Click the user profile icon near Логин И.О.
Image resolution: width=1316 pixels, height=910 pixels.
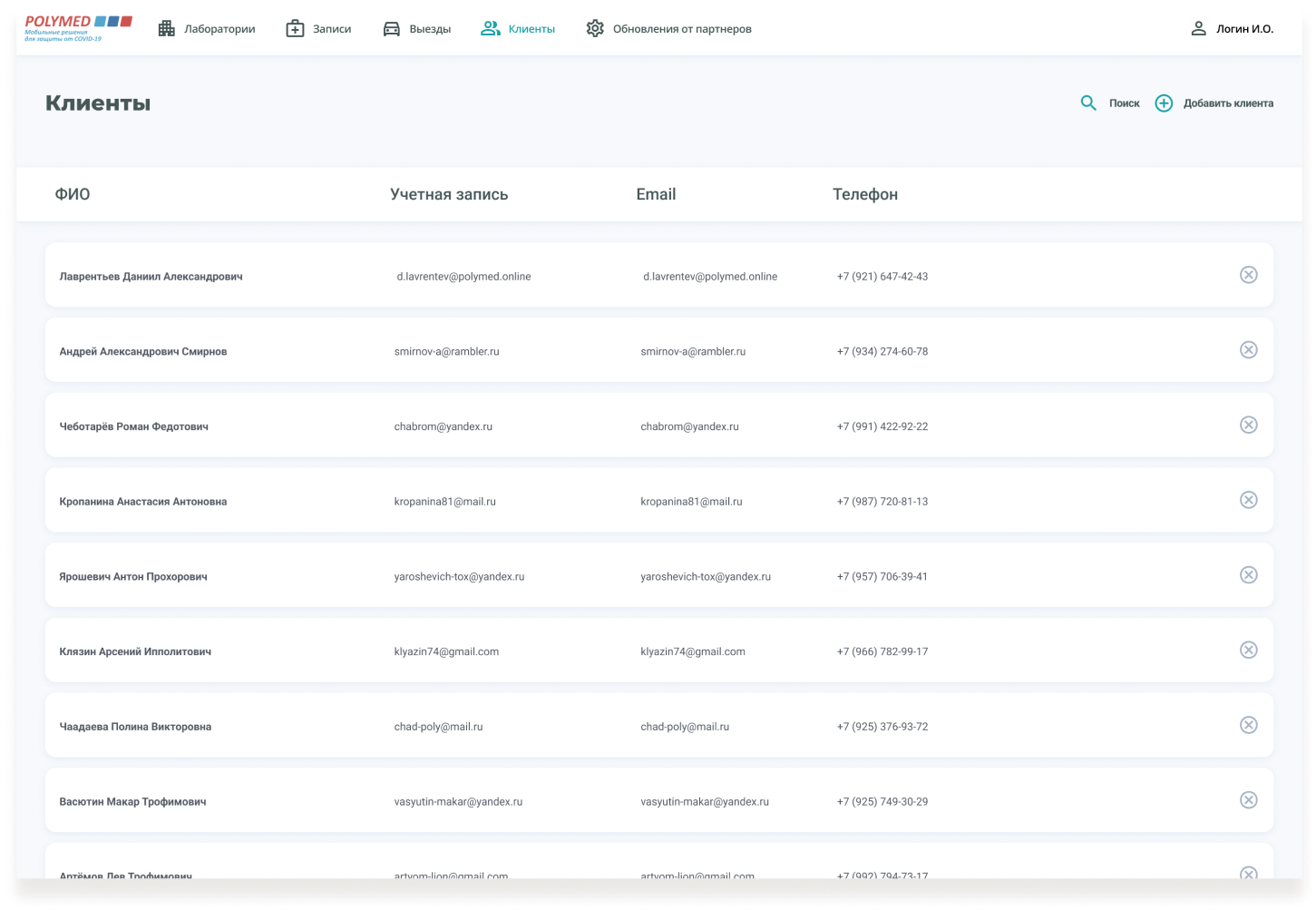1198,29
